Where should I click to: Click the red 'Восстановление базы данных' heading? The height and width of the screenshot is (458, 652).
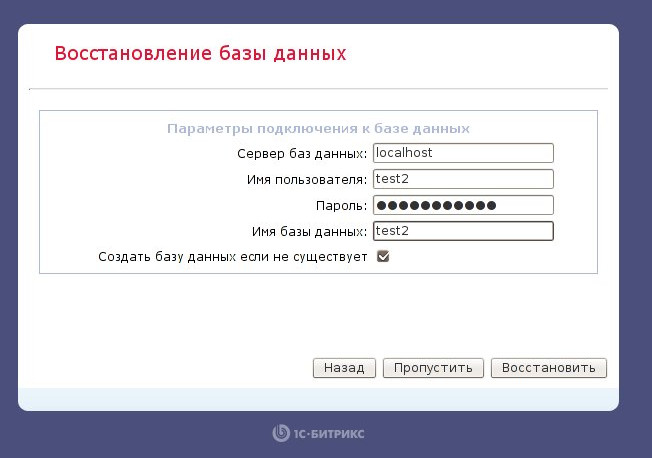coord(200,54)
